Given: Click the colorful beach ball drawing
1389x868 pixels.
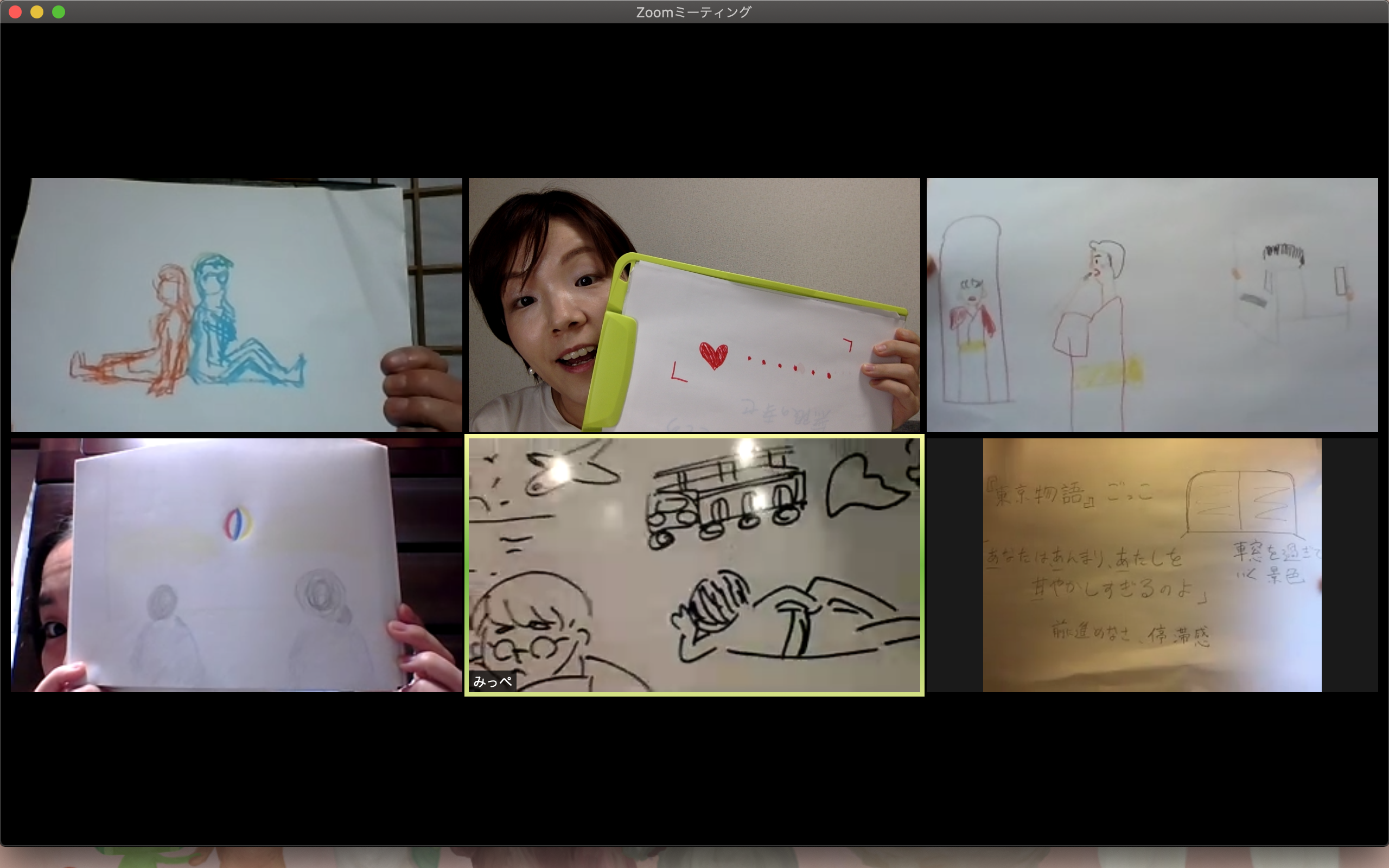Looking at the screenshot, I should coord(238,524).
